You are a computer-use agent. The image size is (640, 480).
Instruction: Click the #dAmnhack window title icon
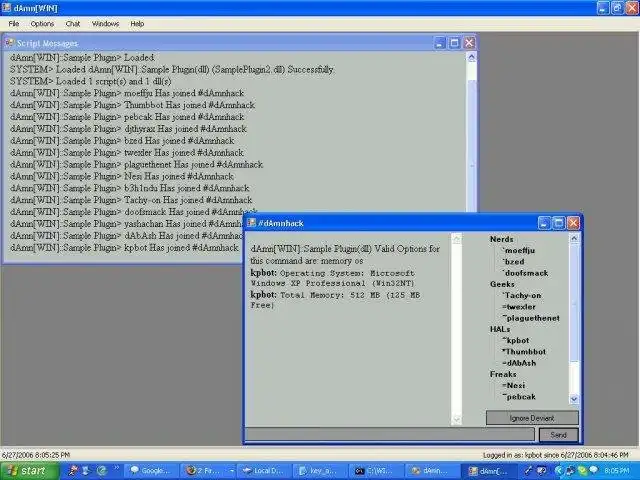click(x=251, y=223)
